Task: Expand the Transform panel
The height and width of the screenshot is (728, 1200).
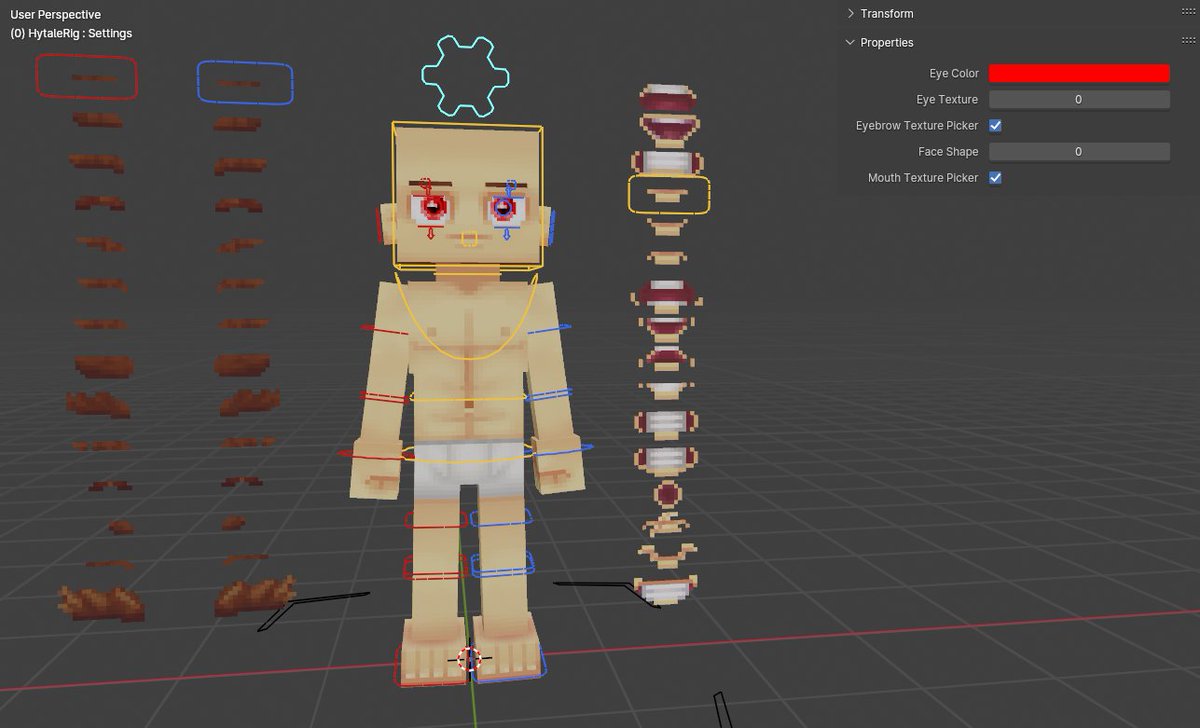Action: pyautogui.click(x=851, y=13)
